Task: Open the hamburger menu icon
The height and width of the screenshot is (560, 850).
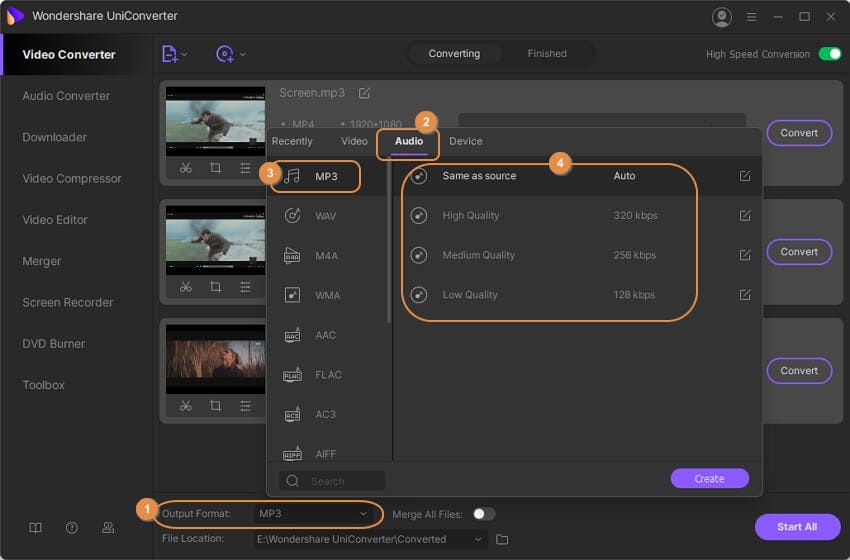Action: (x=751, y=17)
